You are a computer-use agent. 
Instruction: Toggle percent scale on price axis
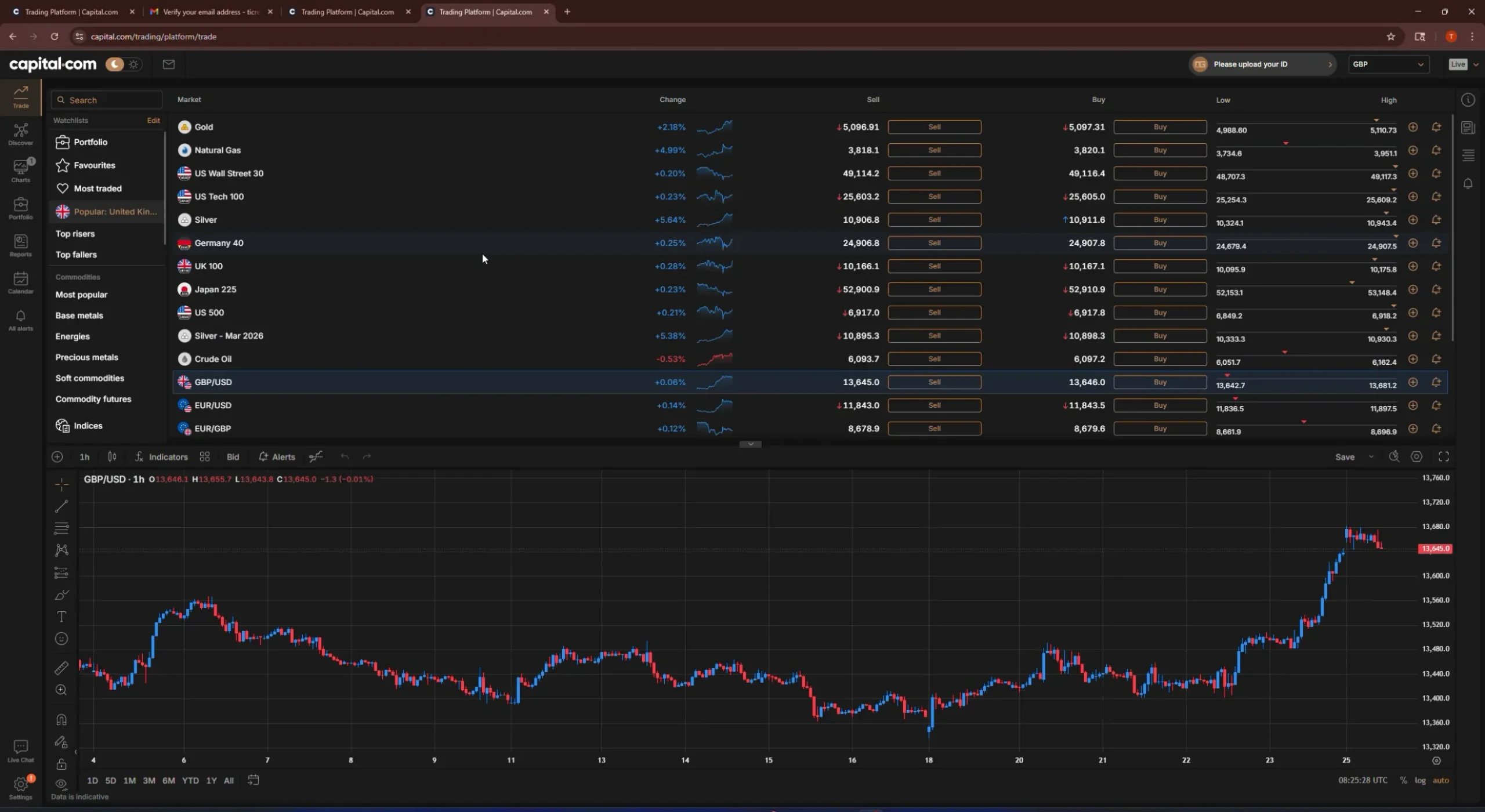[1403, 781]
